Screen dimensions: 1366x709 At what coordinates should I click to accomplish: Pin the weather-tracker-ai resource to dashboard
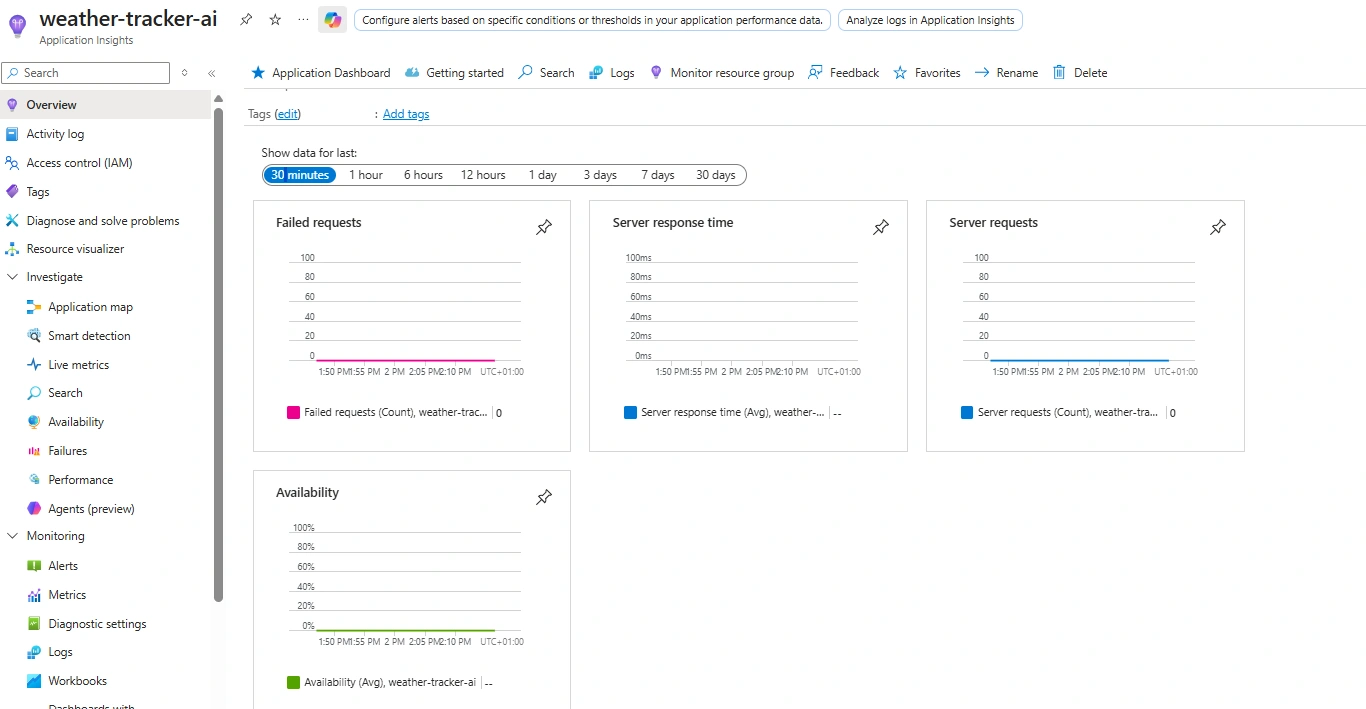(246, 20)
